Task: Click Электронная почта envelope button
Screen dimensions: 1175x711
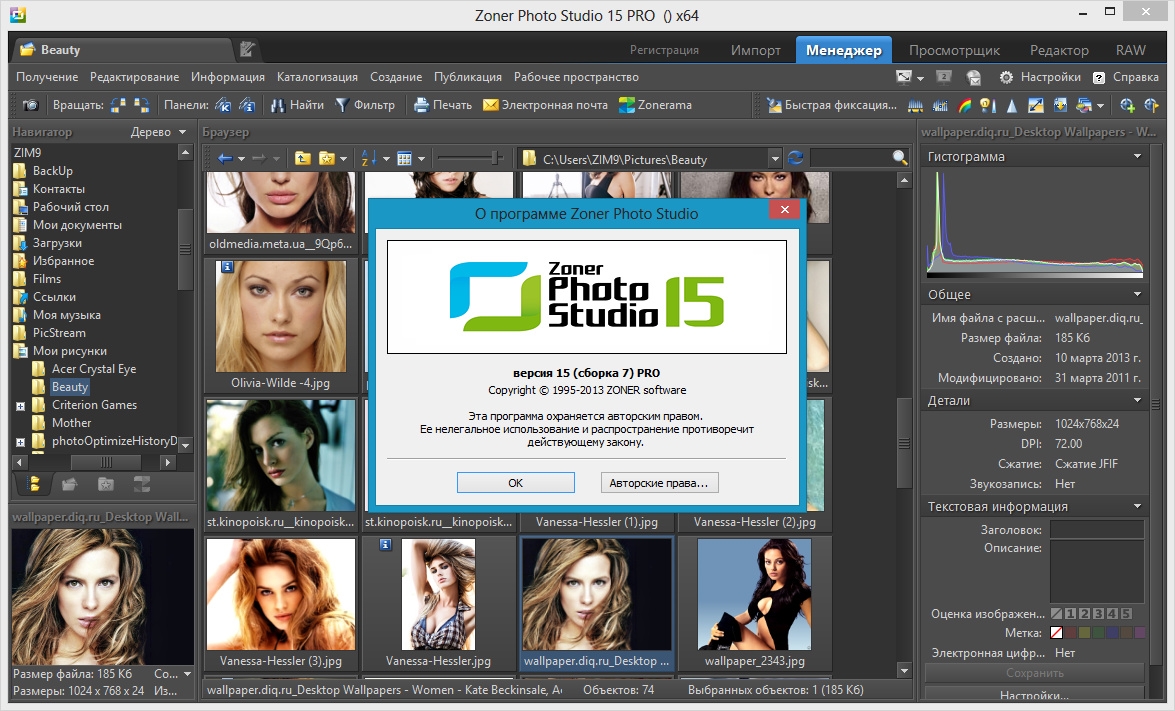Action: click(546, 106)
